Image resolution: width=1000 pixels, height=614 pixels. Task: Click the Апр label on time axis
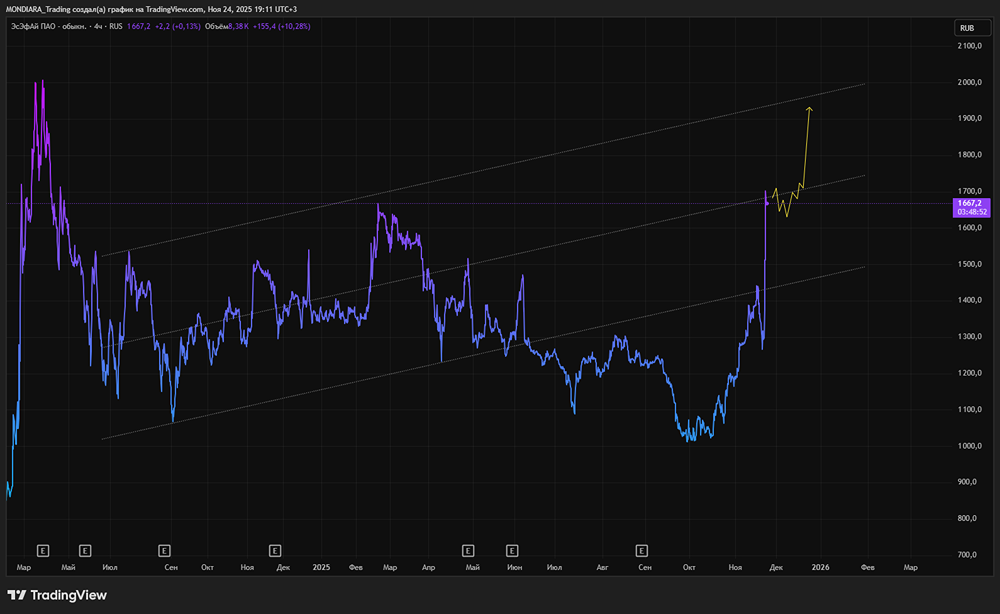(x=429, y=567)
